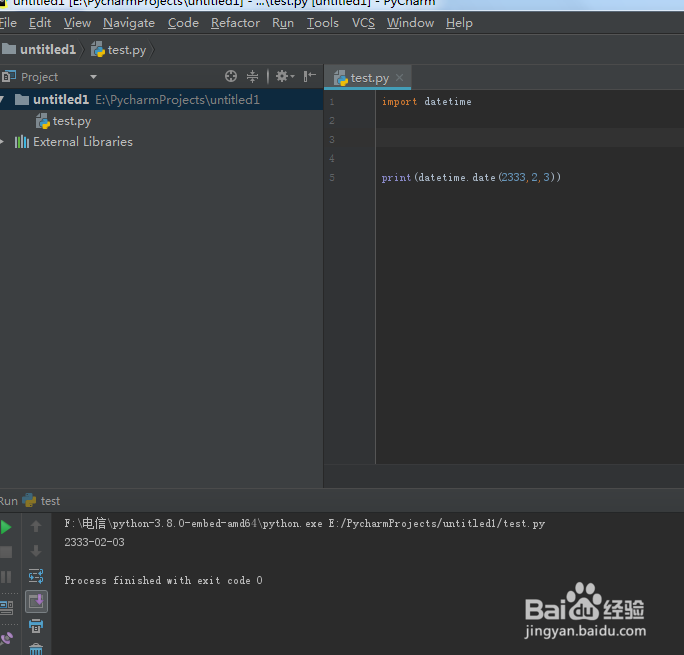Rerun test with the green play icon
The image size is (684, 655).
click(x=6, y=527)
